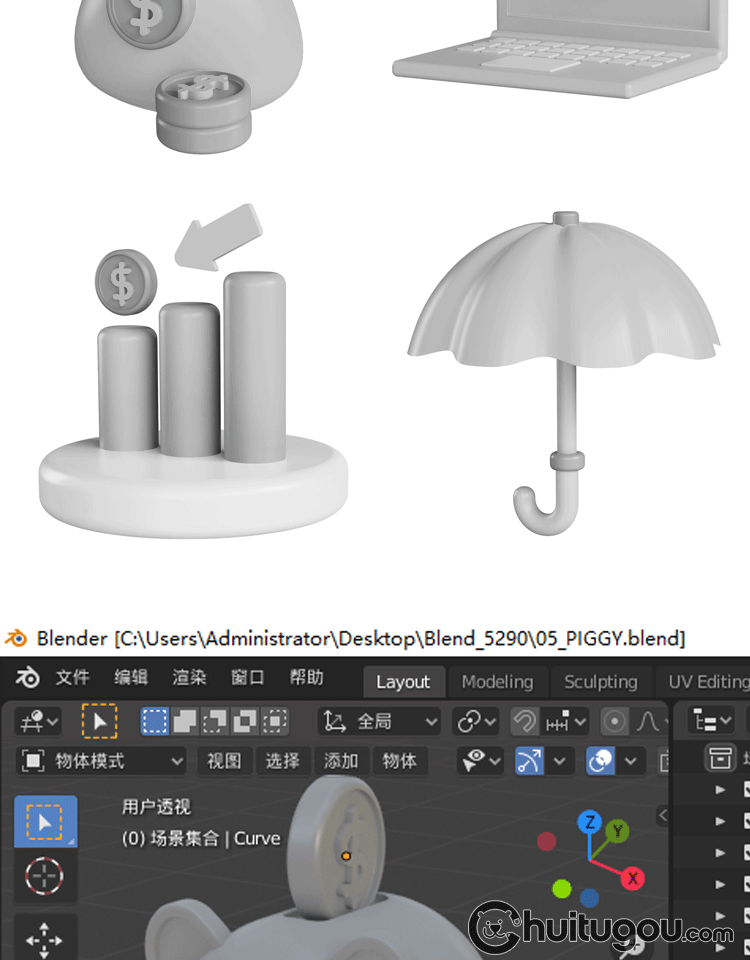Toggle the snap magnet icon
Viewport: 750px width, 960px height.
pos(525,721)
